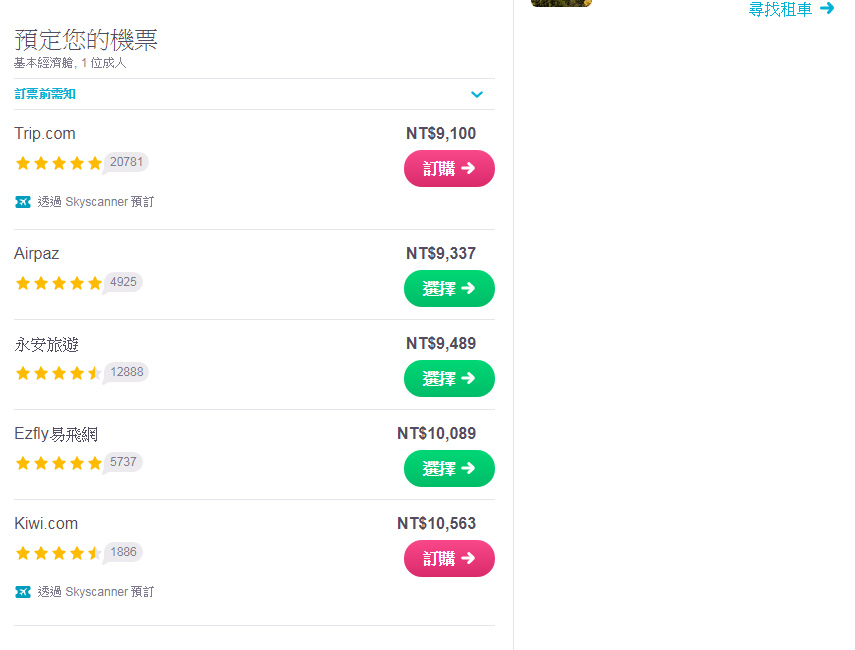This screenshot has width=855, height=650.
Task: Click the Kiwi.com star rating
Action: 59,553
